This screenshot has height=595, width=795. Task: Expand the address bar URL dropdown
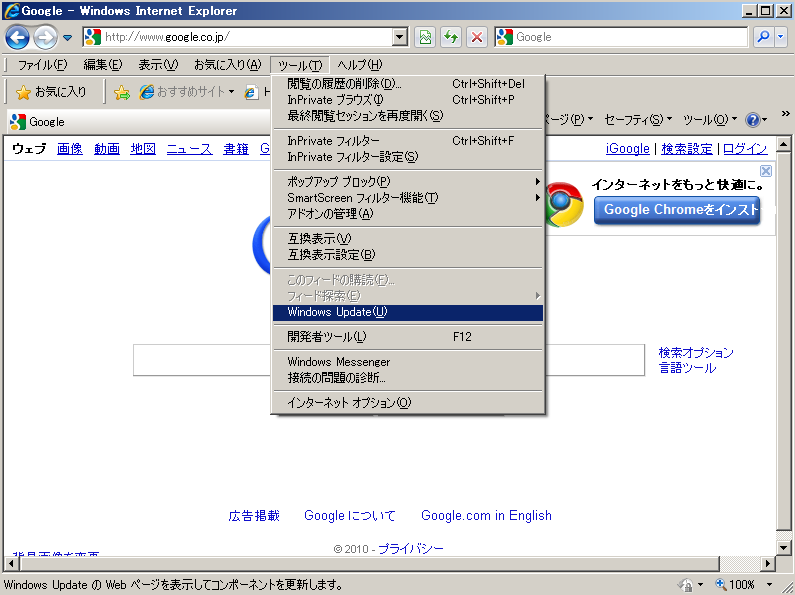(x=400, y=37)
